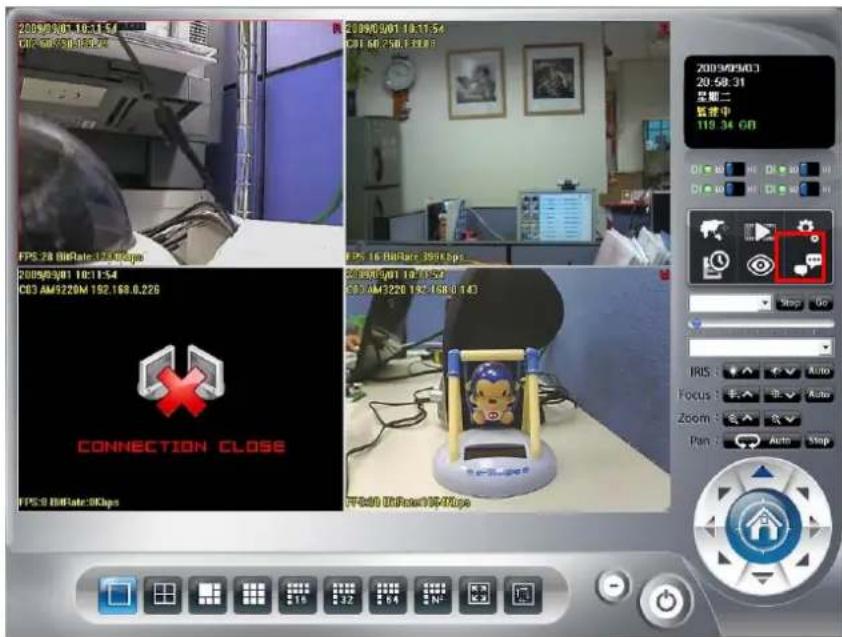Click the round power button
The height and width of the screenshot is (637, 842).
tap(666, 601)
